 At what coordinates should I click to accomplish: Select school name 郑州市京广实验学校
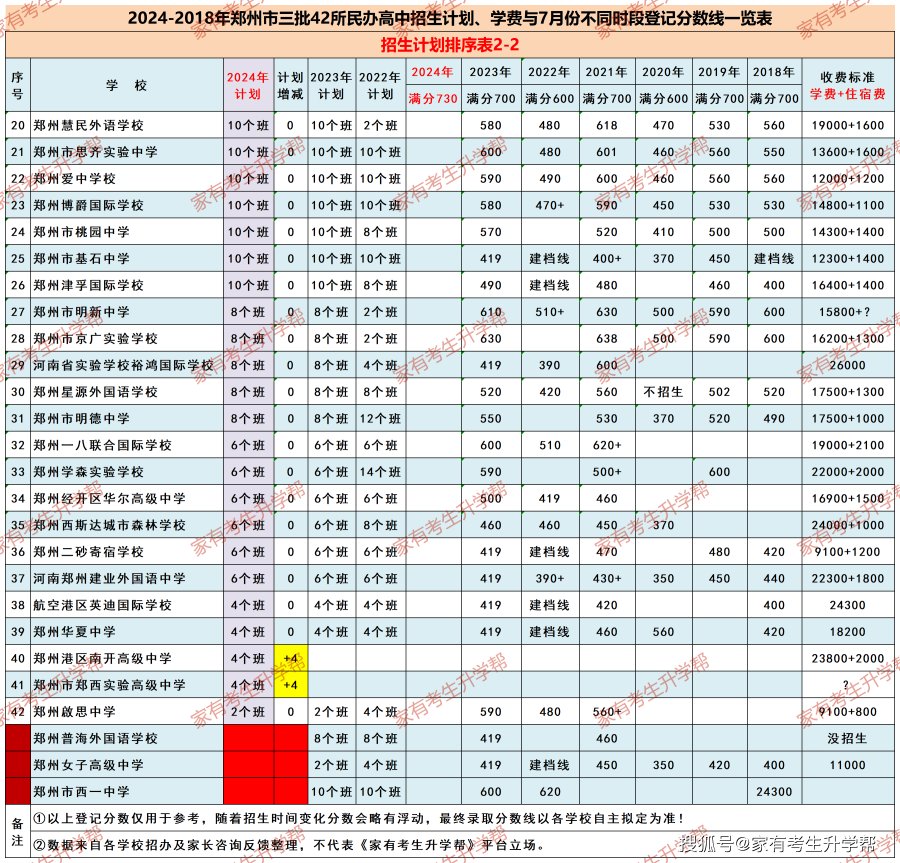coord(95,339)
